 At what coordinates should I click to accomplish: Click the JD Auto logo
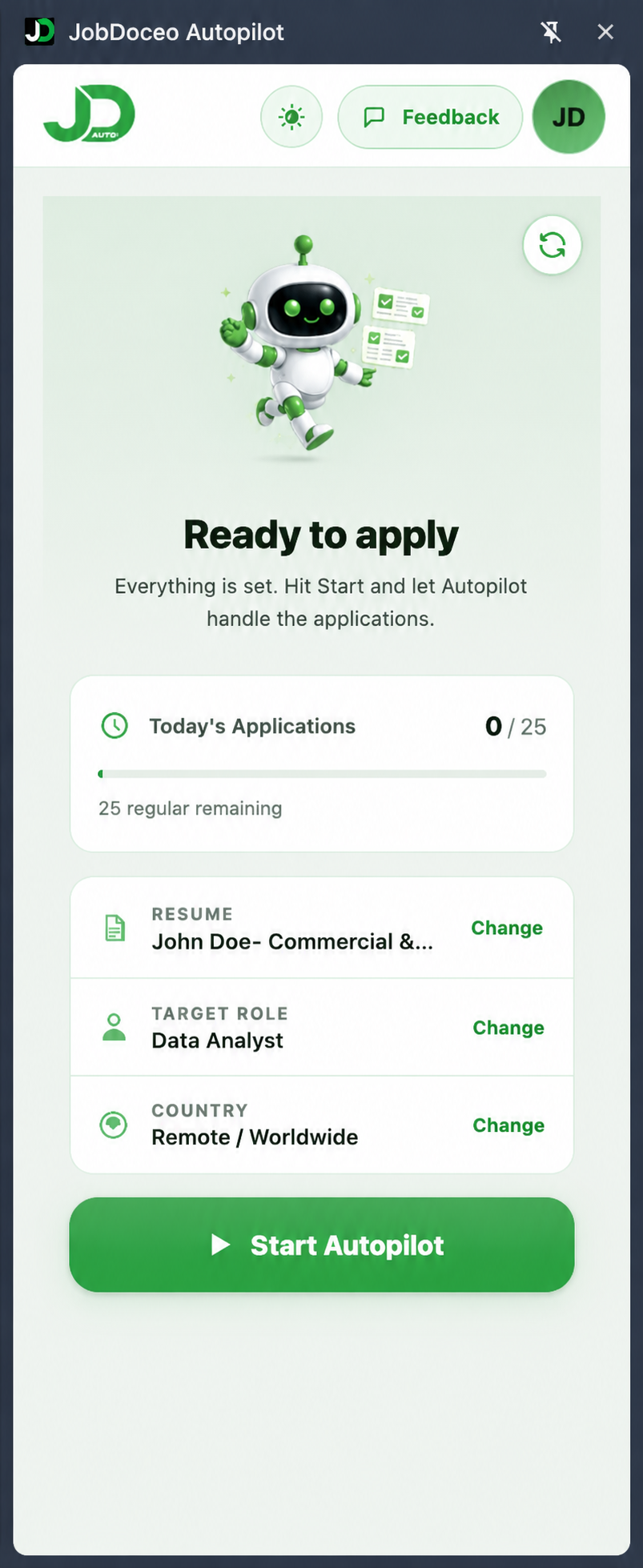(x=89, y=114)
